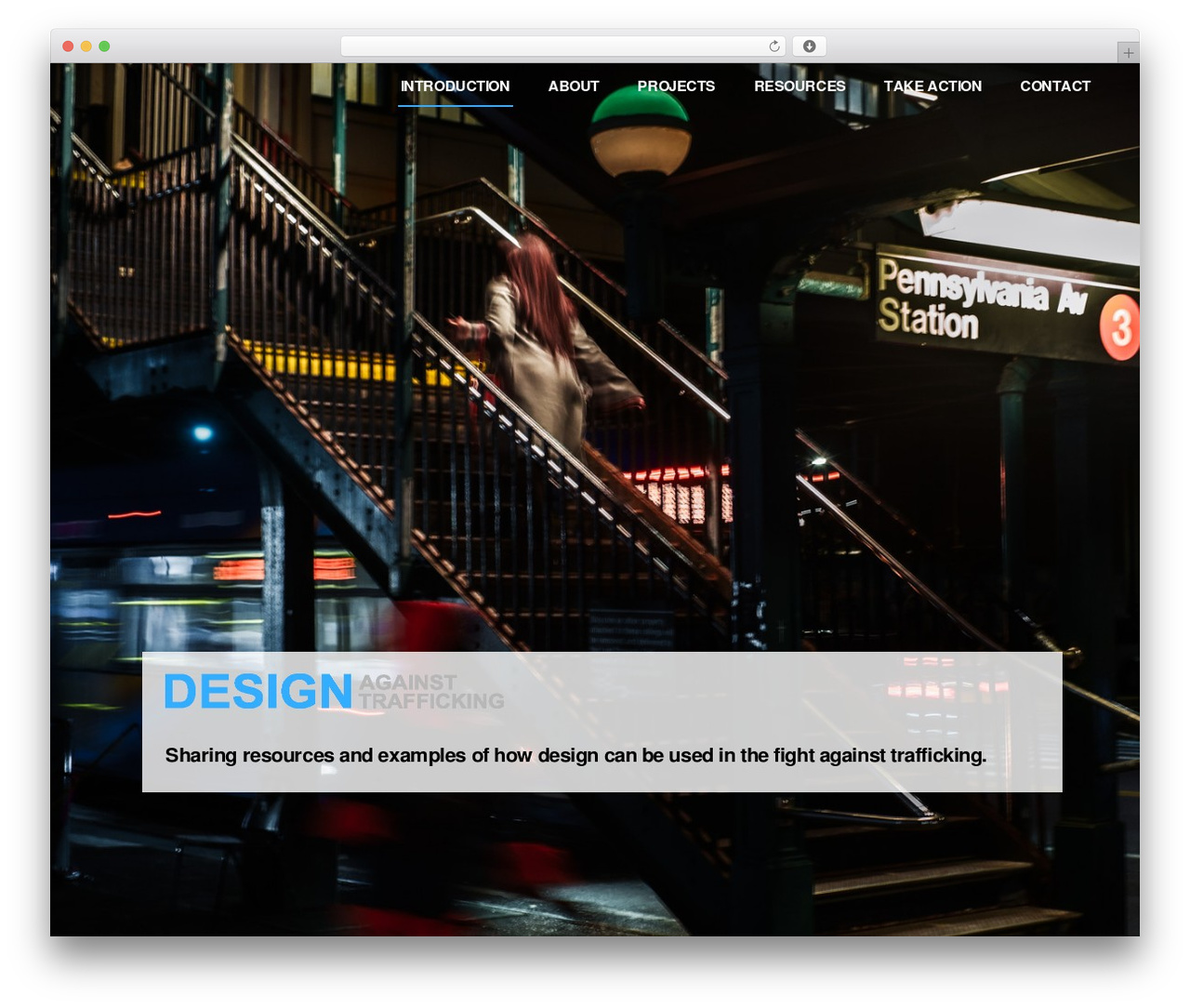Go to the About section
1190x1008 pixels.
tap(574, 86)
